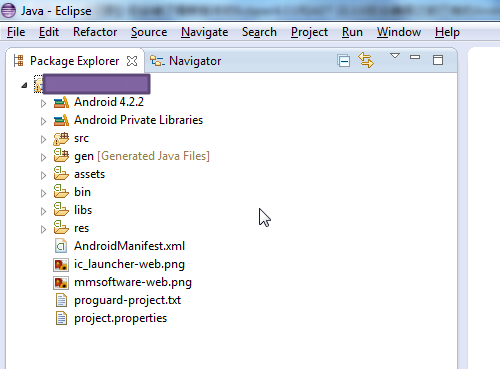Expand the assets folder
Viewport: 500px width, 369px height.
pos(43,175)
